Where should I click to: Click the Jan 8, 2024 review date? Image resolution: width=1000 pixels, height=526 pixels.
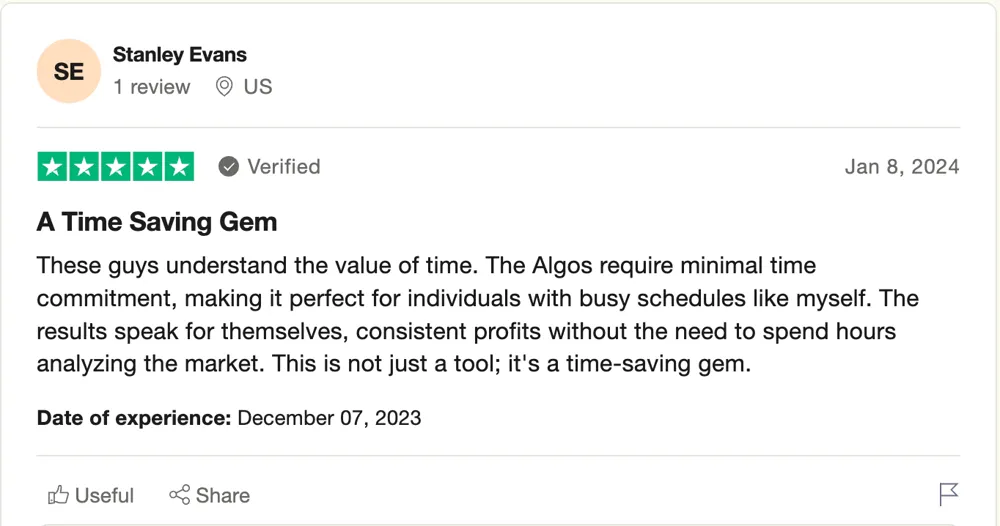click(x=902, y=167)
